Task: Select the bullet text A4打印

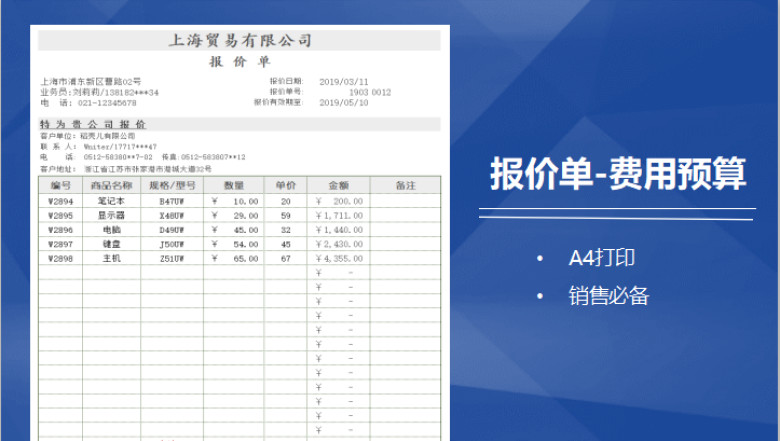Action: click(x=601, y=258)
